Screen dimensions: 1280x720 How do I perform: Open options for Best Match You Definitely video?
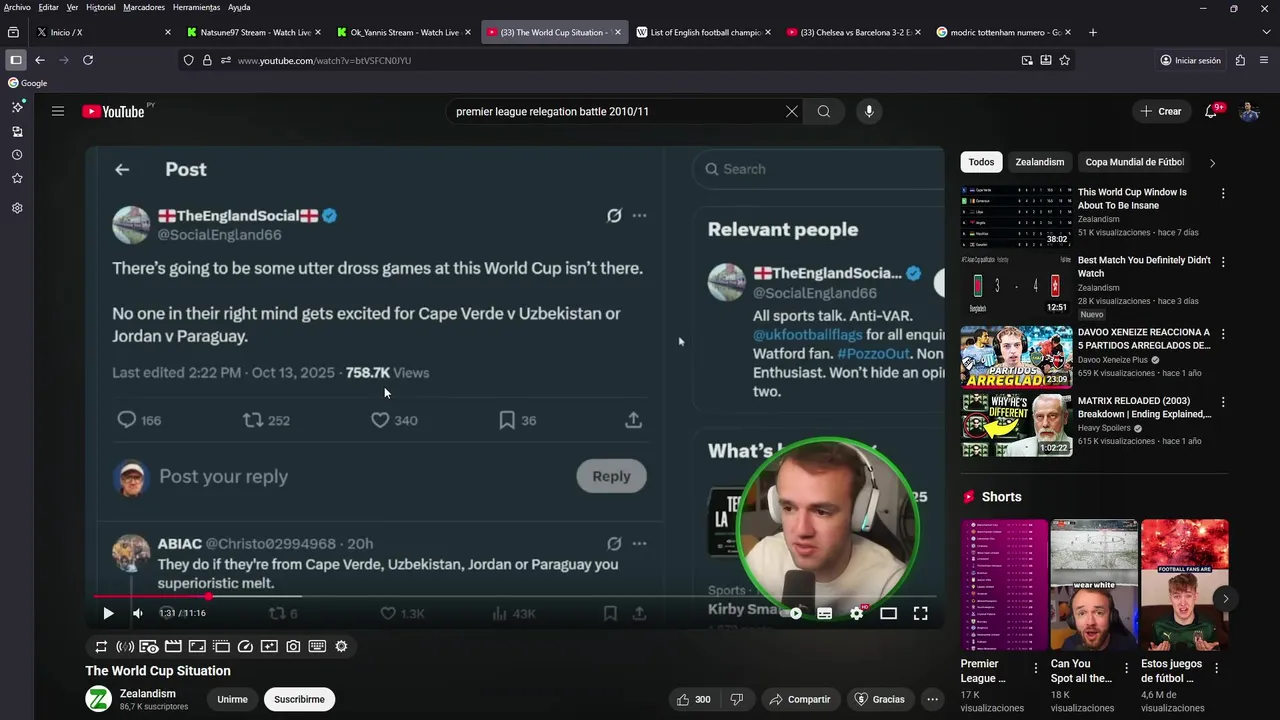coord(1222,262)
